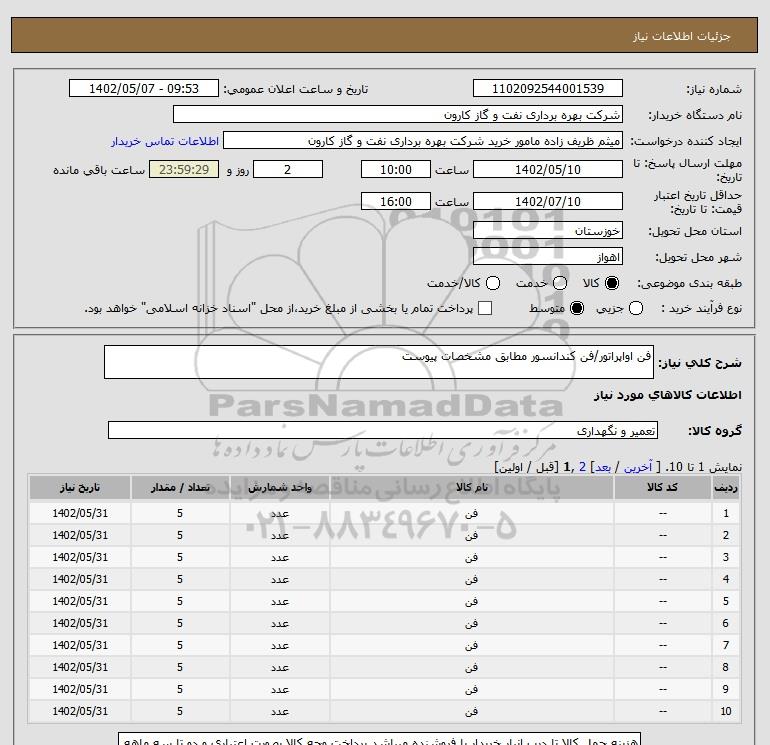Click row number 9 cell

726,689
